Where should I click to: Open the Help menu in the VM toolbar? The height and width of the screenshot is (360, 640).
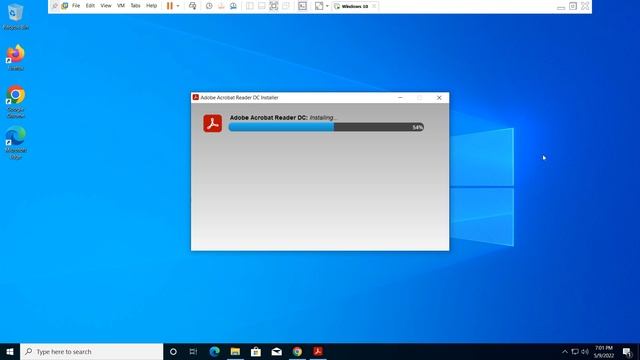click(x=151, y=6)
